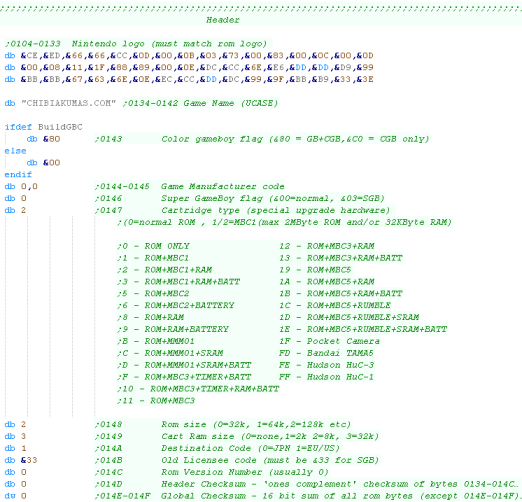
Task: Select the first Nintendo logo db line starting &CE
Action: pos(189,55)
